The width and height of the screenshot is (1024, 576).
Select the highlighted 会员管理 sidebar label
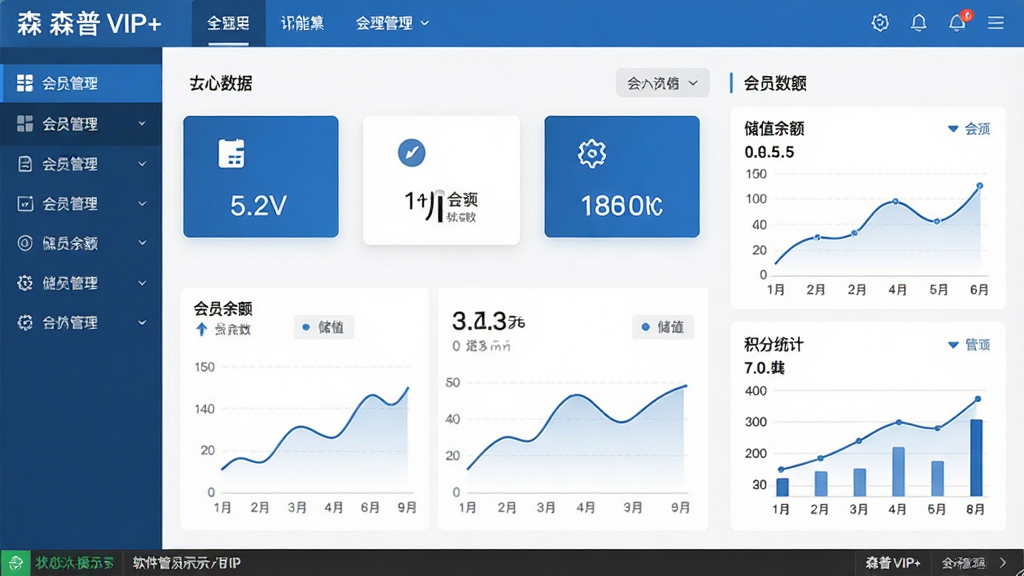click(x=70, y=84)
